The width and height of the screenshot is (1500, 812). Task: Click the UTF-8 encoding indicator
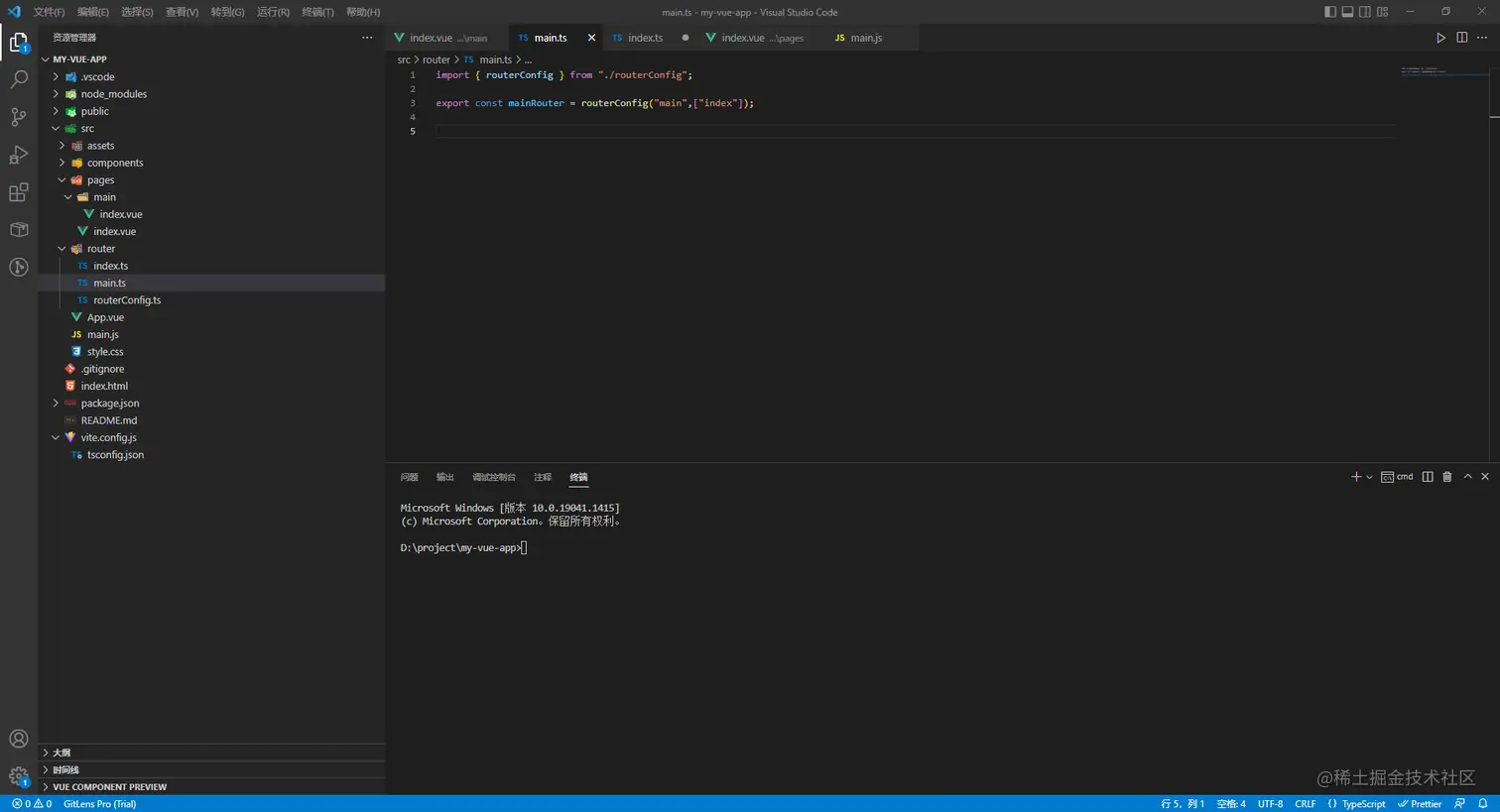click(x=1270, y=804)
